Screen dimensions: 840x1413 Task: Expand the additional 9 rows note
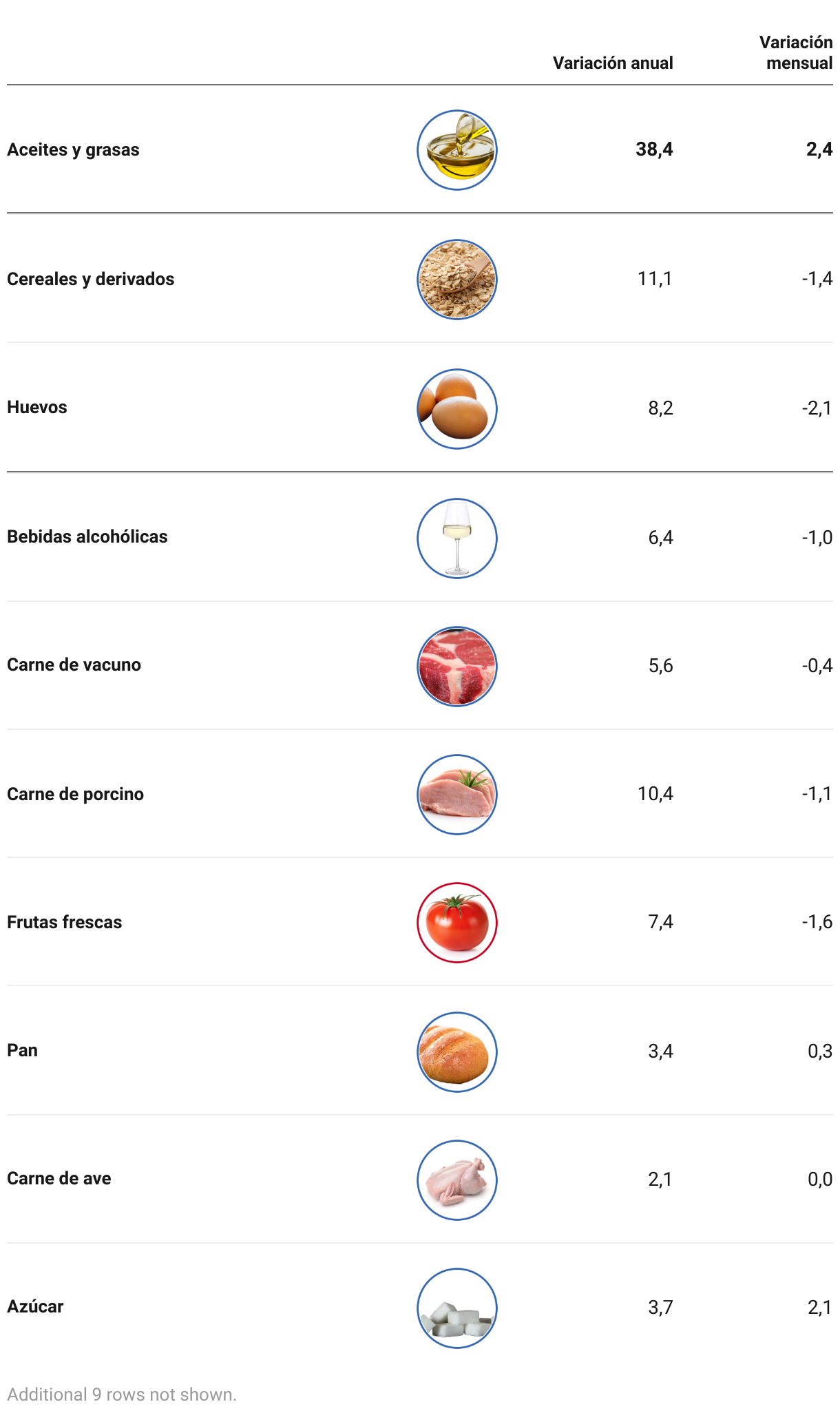122,1394
